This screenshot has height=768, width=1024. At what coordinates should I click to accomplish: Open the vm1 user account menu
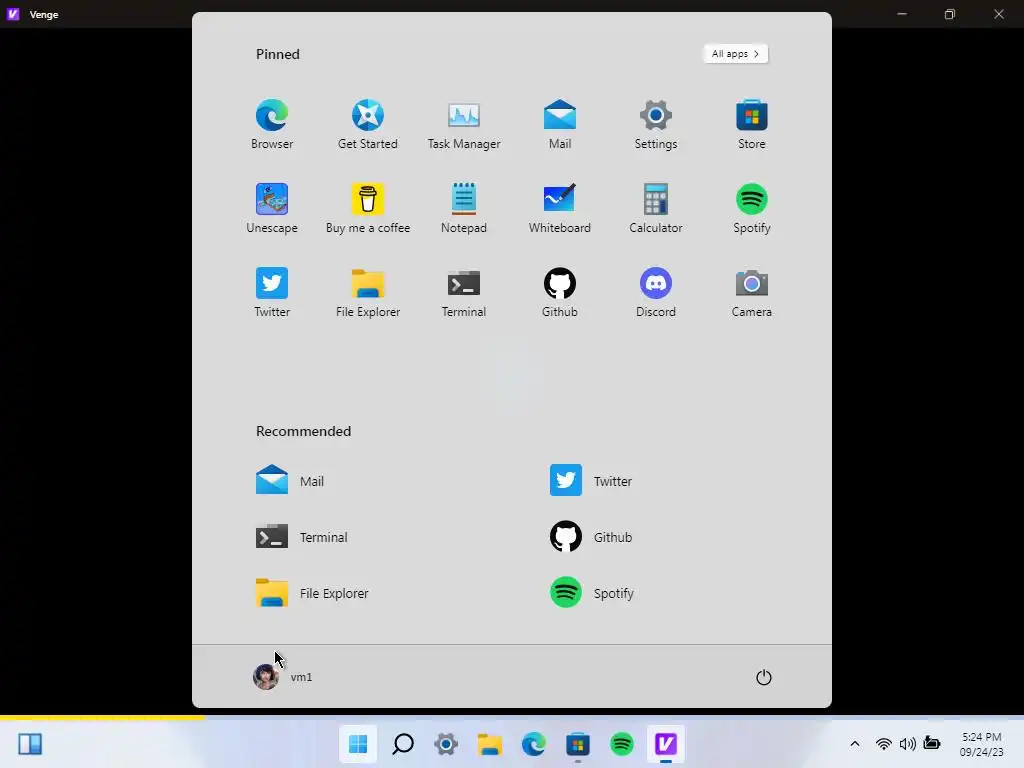[283, 677]
